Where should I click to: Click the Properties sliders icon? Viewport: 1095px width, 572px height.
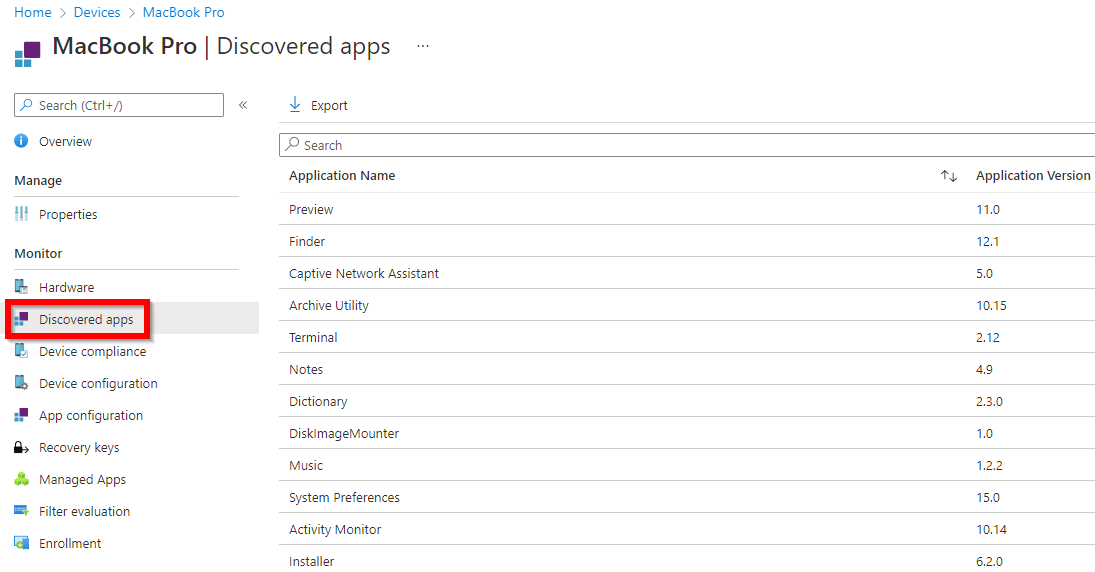22,214
